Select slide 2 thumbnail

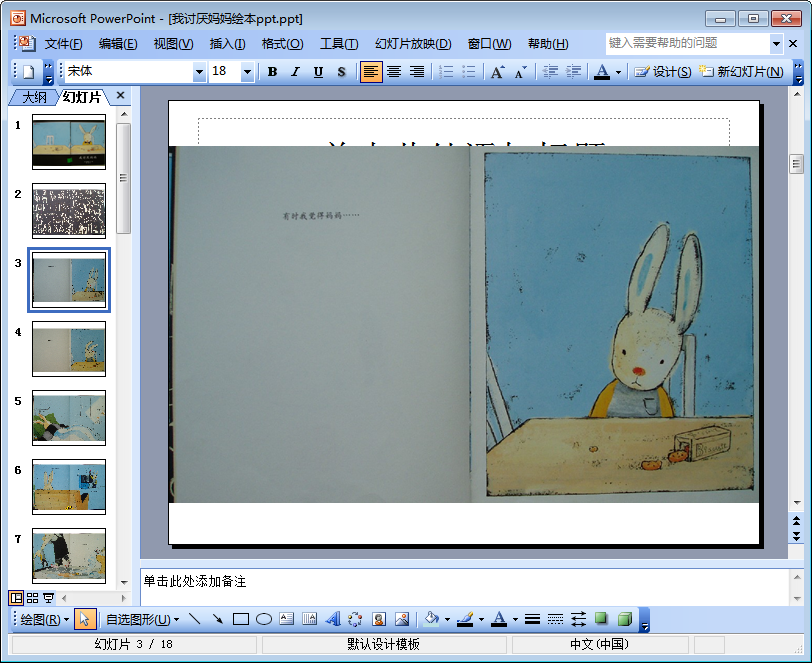coord(69,211)
